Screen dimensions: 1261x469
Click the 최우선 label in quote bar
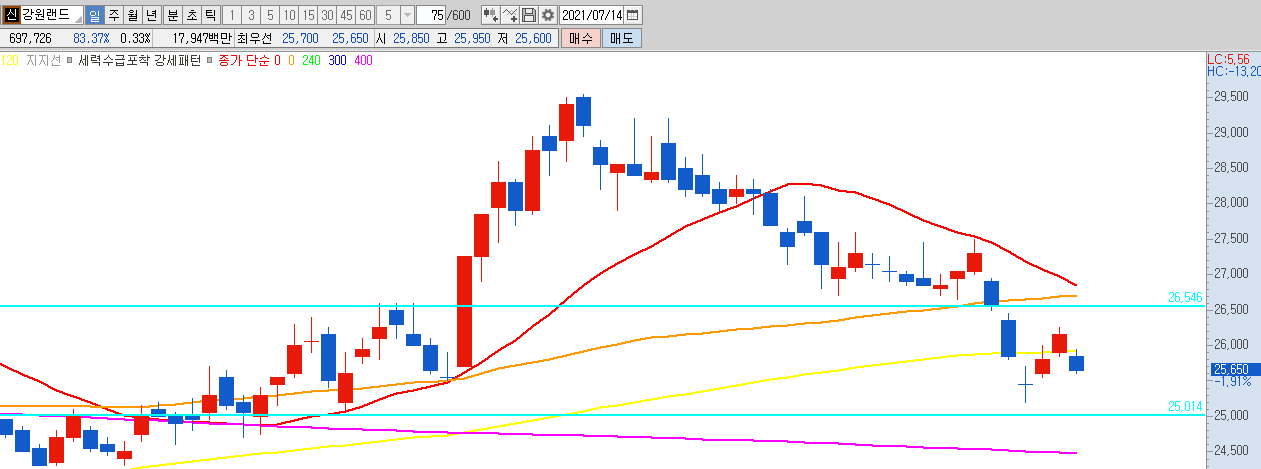255,38
